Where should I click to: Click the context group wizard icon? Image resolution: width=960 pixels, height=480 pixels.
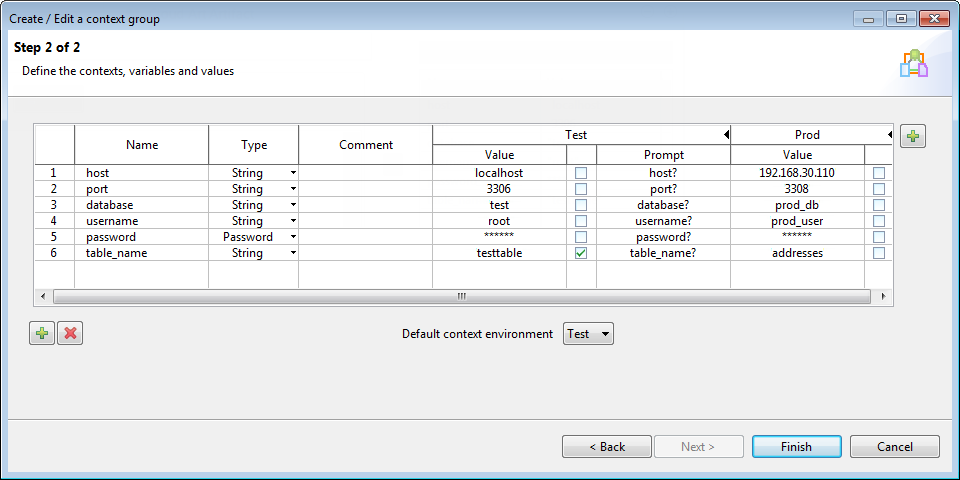[x=913, y=64]
